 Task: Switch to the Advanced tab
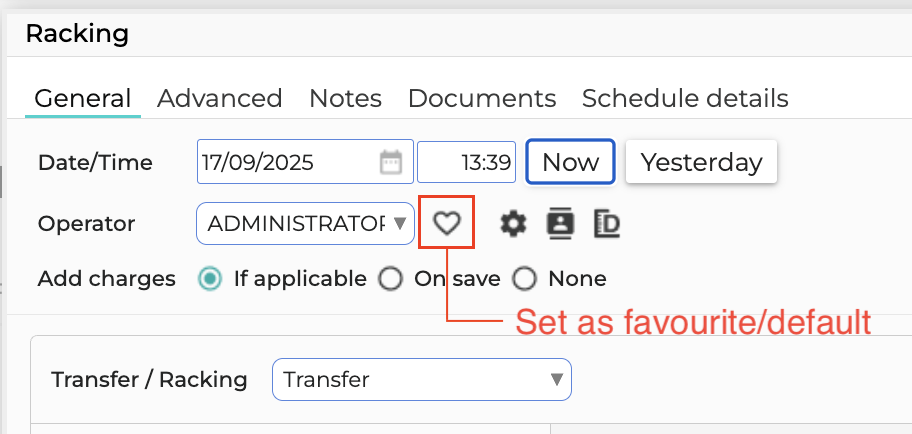[219, 98]
